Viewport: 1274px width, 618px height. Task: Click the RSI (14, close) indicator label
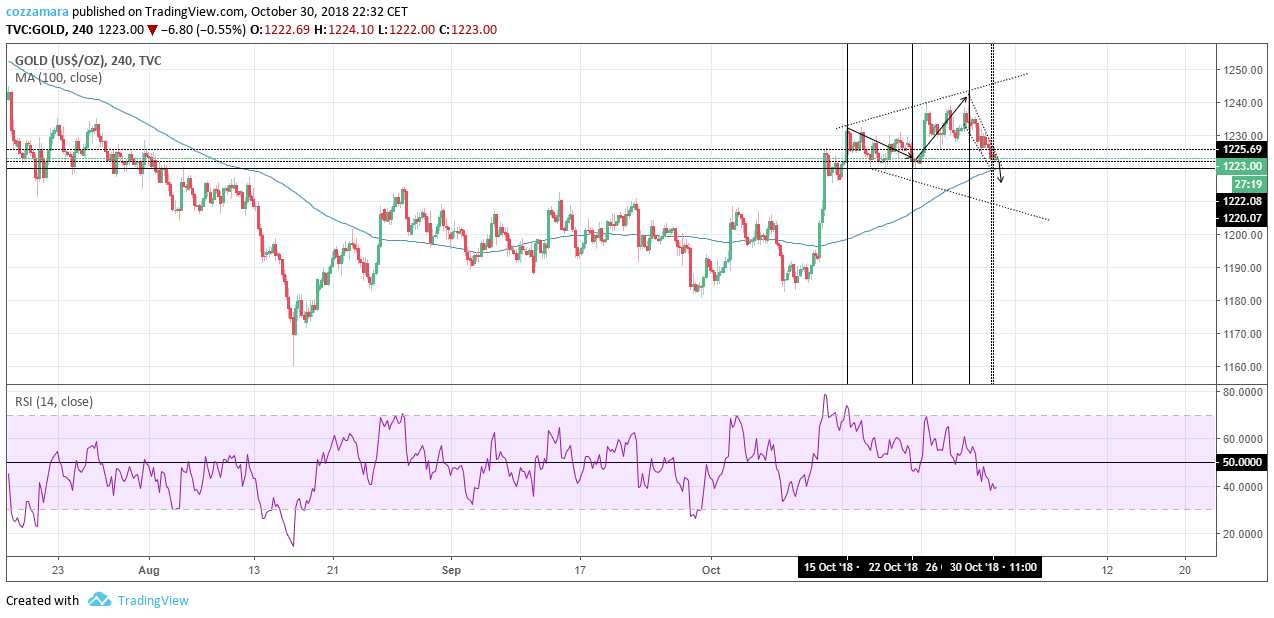pyautogui.click(x=54, y=402)
